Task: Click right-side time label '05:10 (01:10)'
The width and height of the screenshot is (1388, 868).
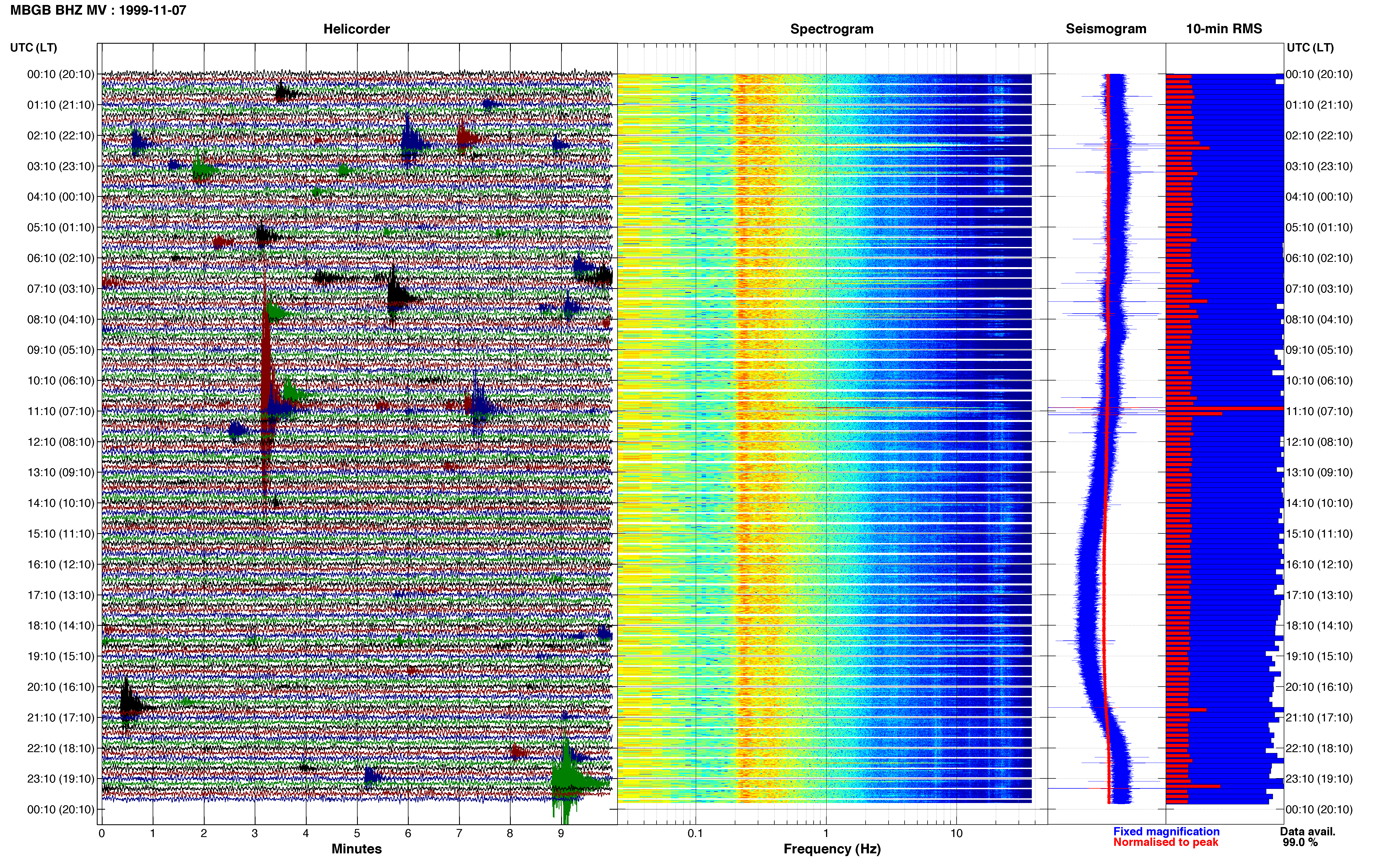Action: [1319, 227]
